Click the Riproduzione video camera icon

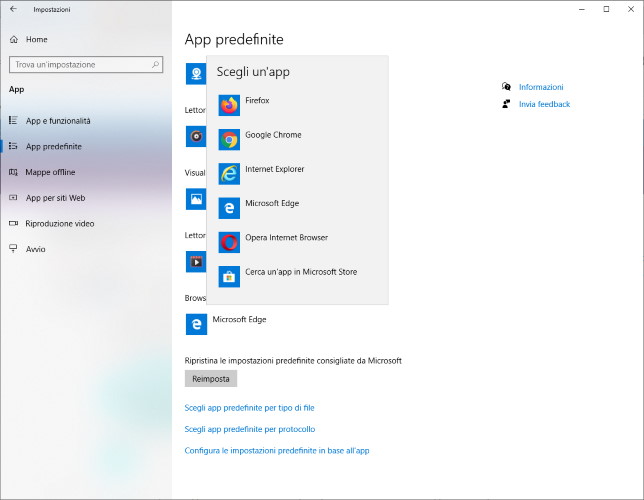coord(13,224)
